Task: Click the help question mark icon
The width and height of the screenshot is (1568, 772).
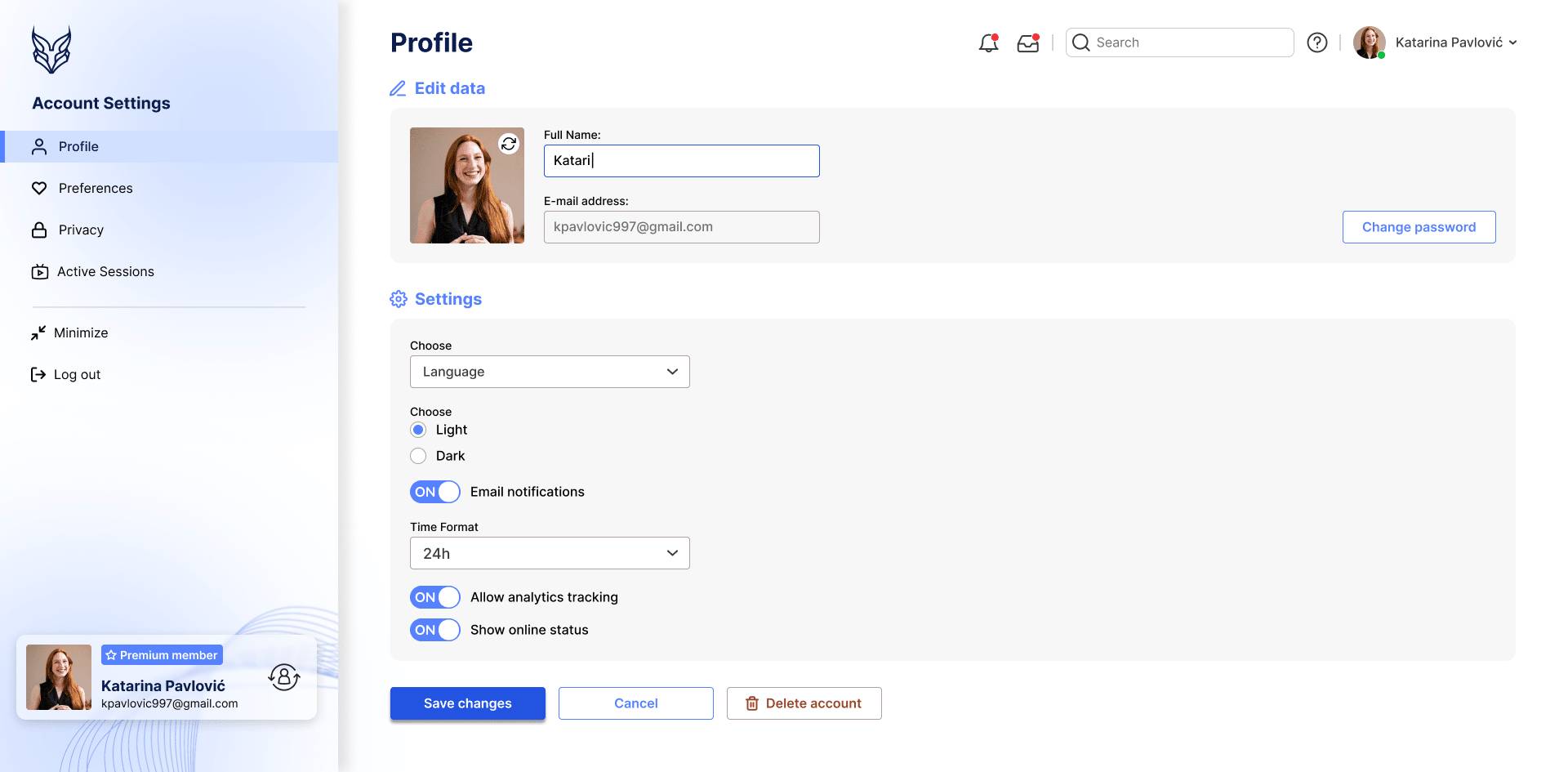Action: [1316, 42]
